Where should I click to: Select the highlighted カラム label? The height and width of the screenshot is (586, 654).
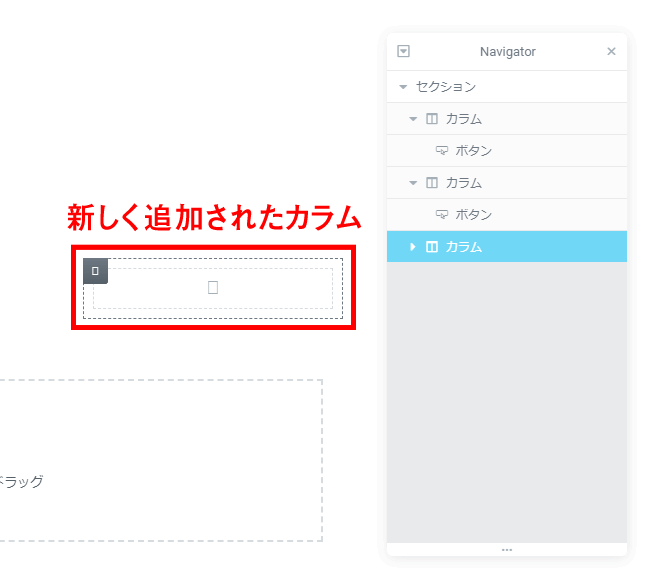click(x=464, y=247)
